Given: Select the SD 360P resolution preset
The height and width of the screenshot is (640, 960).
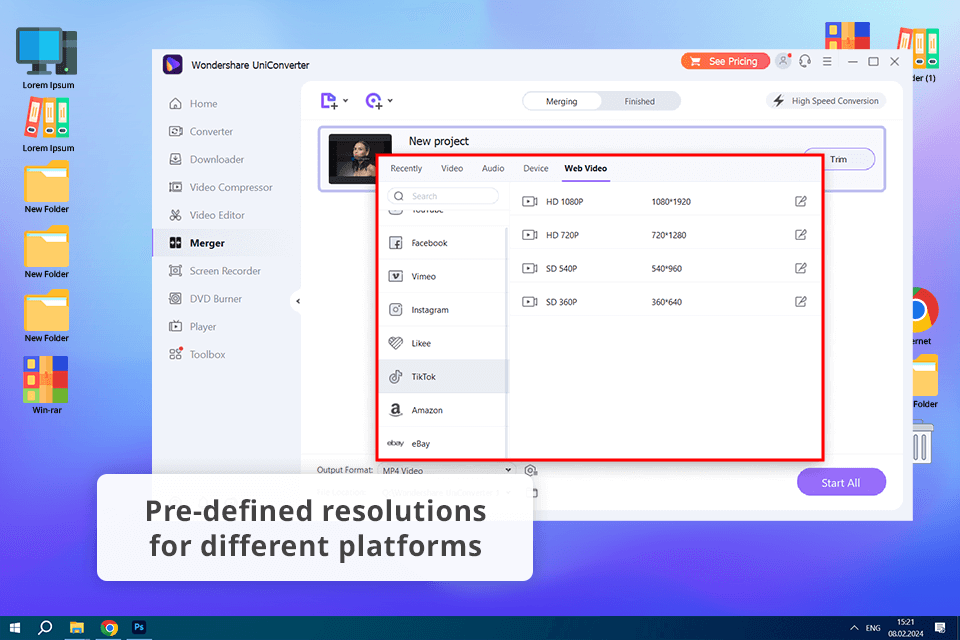Looking at the screenshot, I should (x=664, y=302).
